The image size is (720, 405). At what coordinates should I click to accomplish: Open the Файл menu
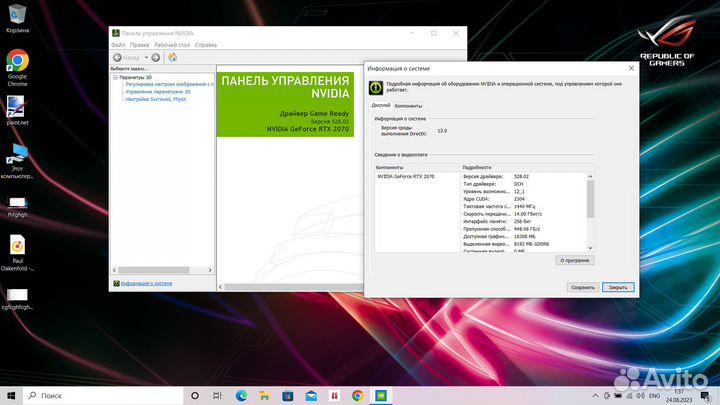(x=118, y=45)
